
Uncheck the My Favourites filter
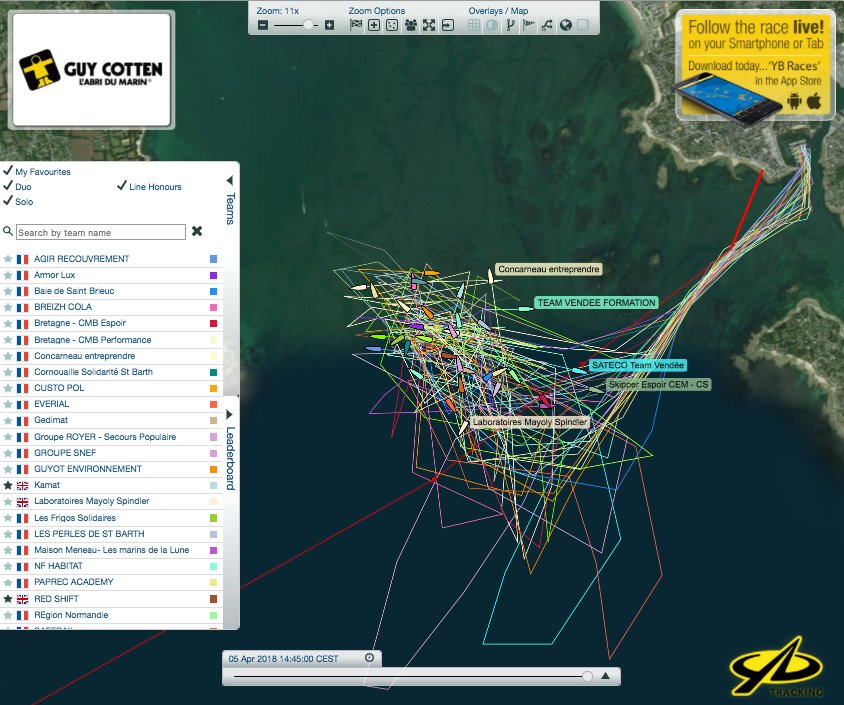(x=8, y=171)
